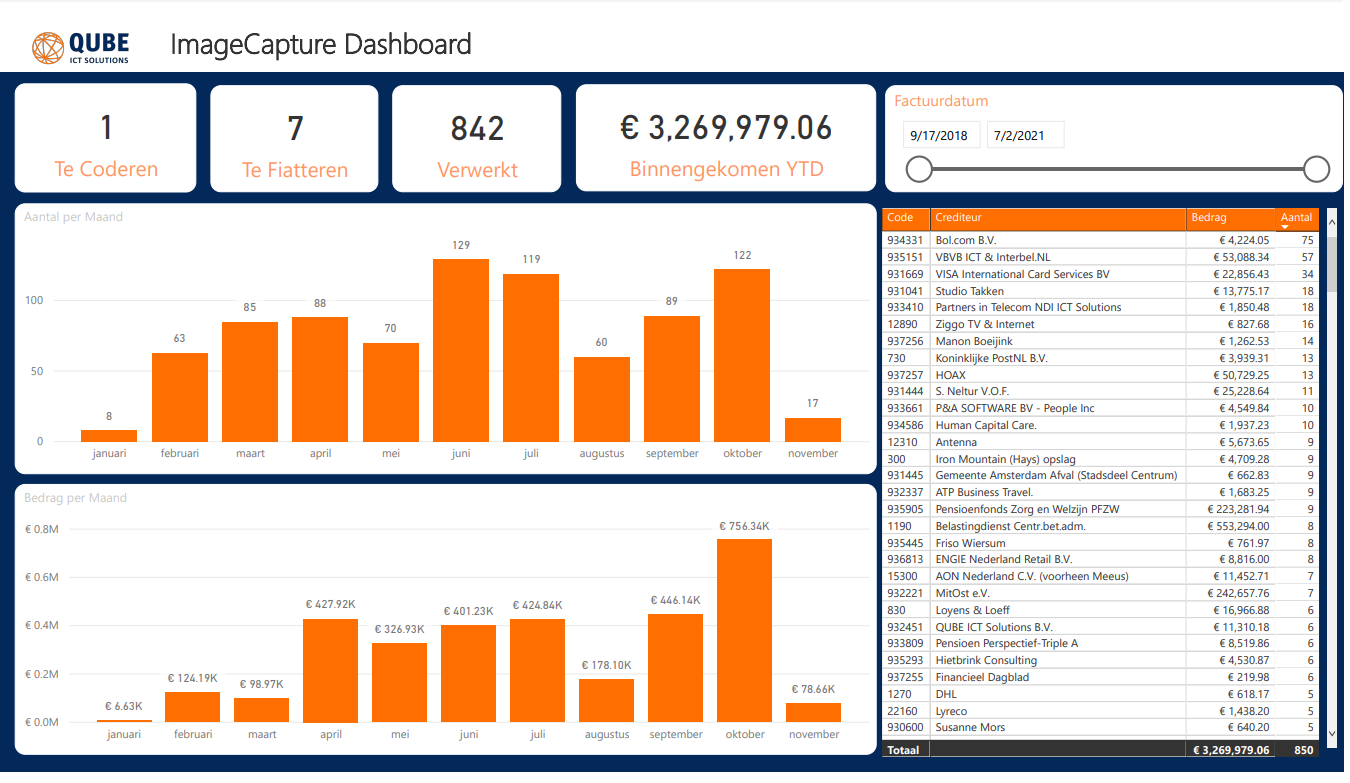Viewport: 1350px width, 783px height.
Task: Select the Susanne Mors row
Action: click(x=1100, y=727)
